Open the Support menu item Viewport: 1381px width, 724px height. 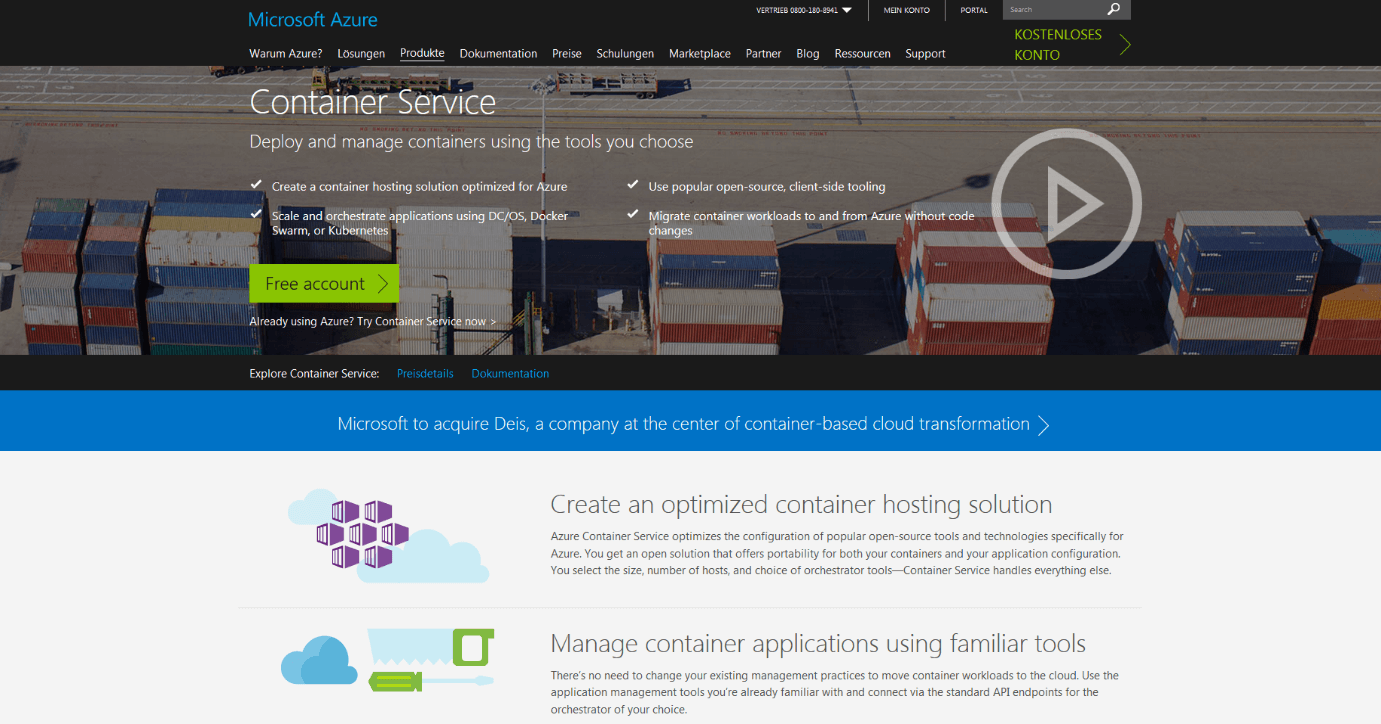(x=925, y=54)
